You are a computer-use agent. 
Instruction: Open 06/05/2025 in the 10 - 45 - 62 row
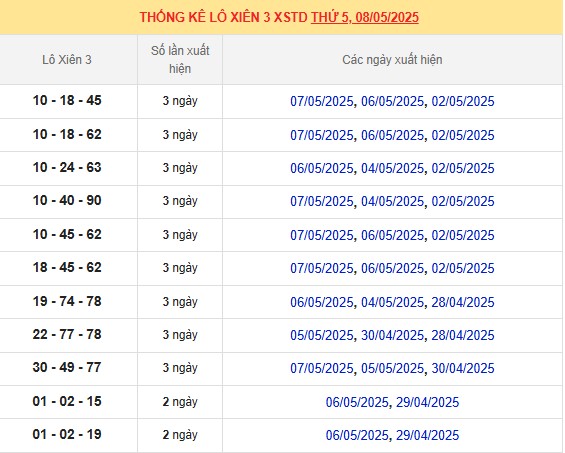click(392, 235)
